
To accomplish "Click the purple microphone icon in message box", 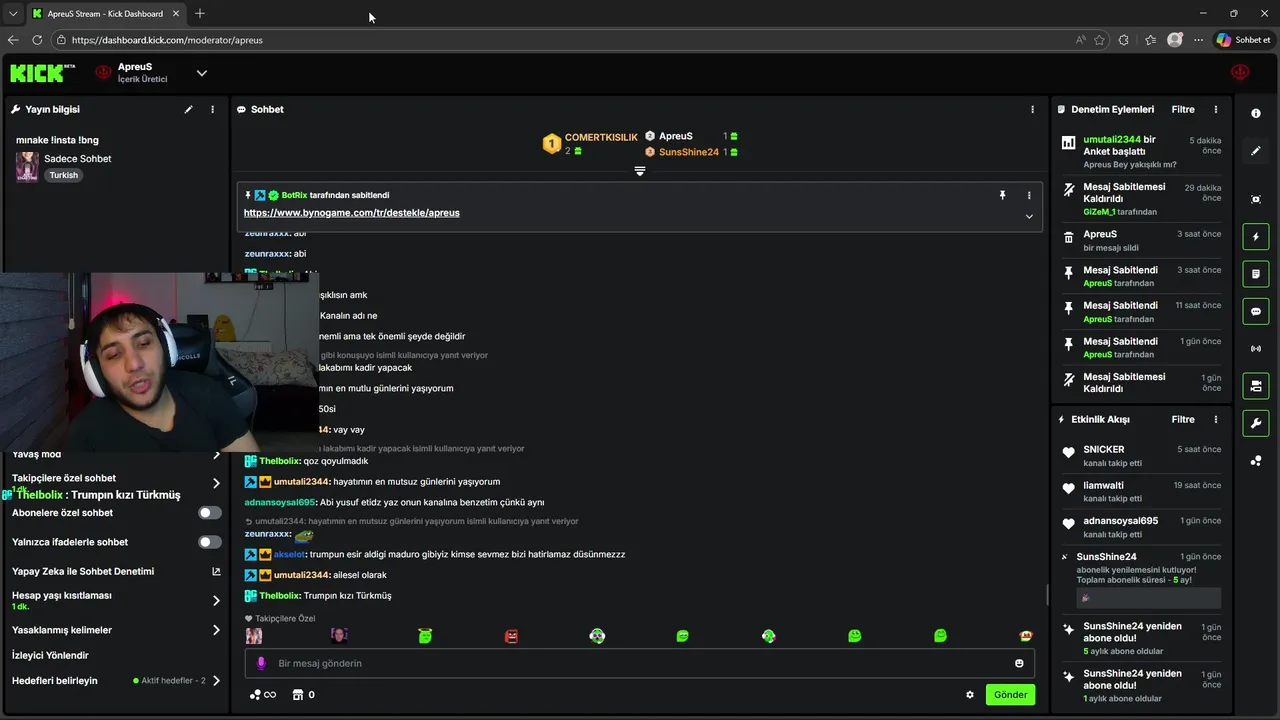I will click(x=261, y=663).
